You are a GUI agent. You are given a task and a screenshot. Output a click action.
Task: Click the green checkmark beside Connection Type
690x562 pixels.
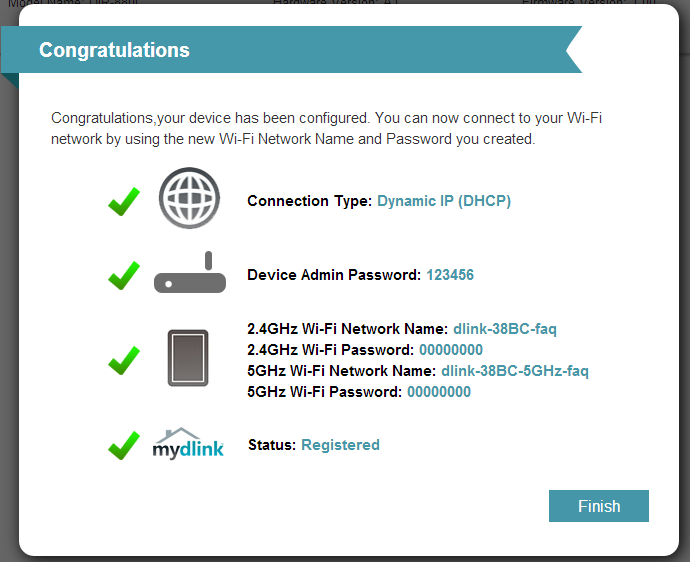coord(123,201)
